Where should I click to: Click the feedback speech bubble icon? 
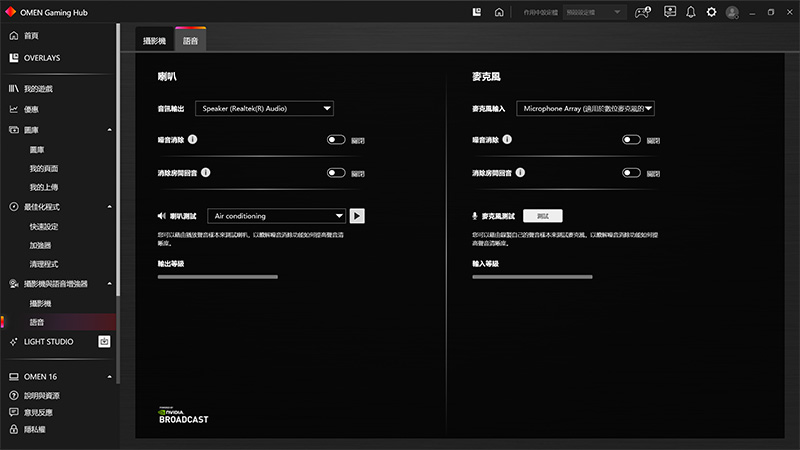[x=14, y=412]
